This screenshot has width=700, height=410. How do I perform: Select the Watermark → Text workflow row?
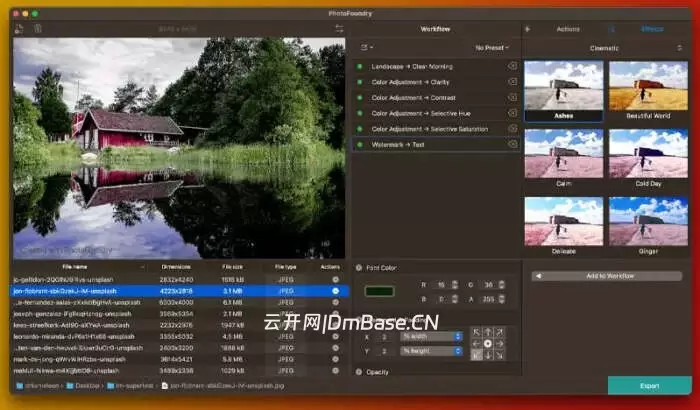436,144
